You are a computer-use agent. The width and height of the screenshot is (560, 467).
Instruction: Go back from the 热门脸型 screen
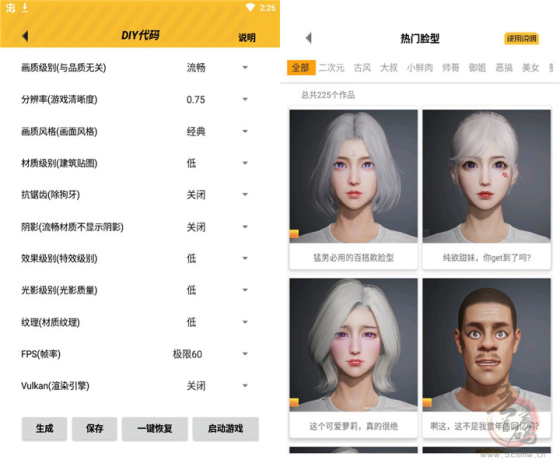309,38
